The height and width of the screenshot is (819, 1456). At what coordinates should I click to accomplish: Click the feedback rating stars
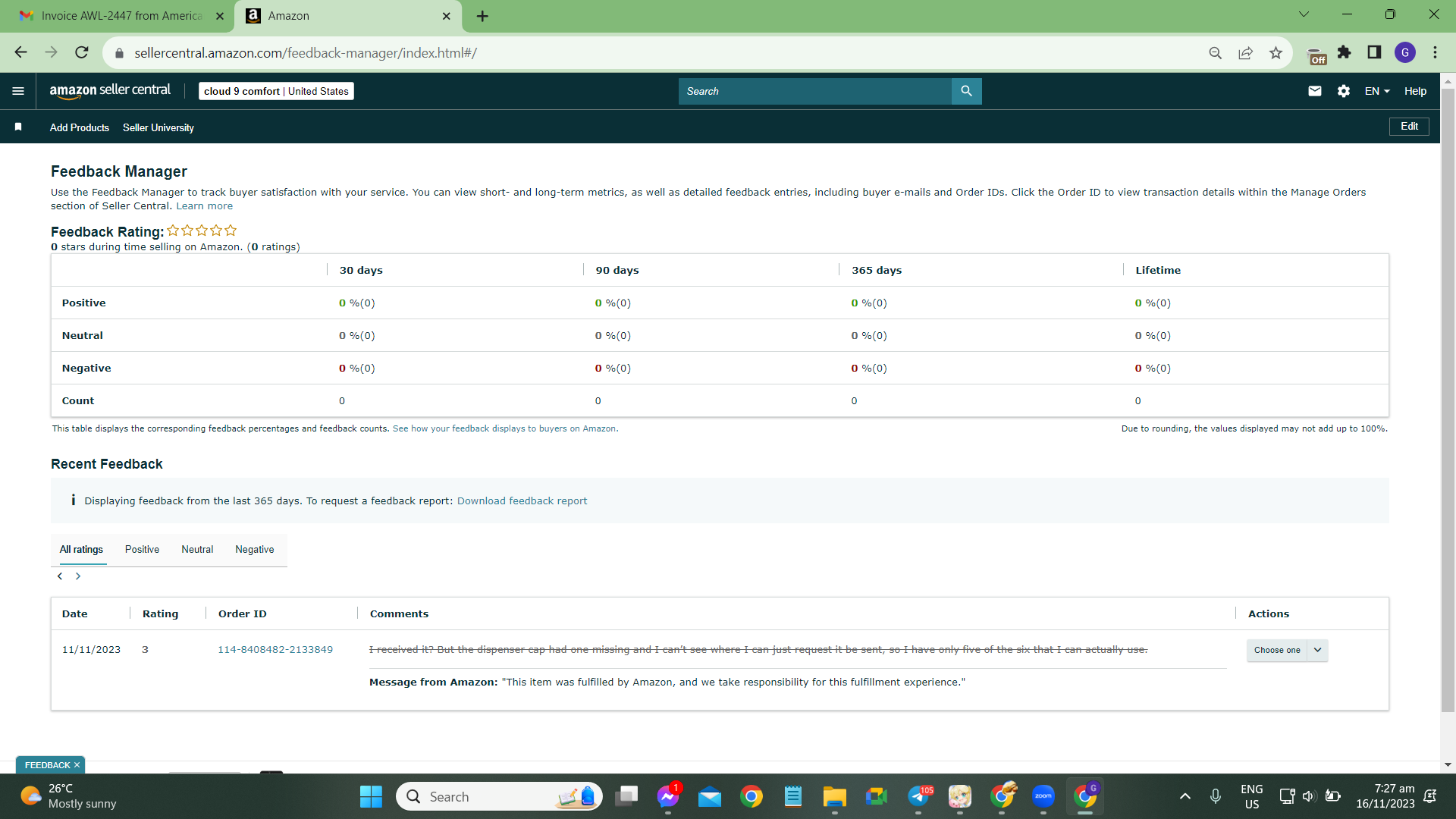click(202, 231)
